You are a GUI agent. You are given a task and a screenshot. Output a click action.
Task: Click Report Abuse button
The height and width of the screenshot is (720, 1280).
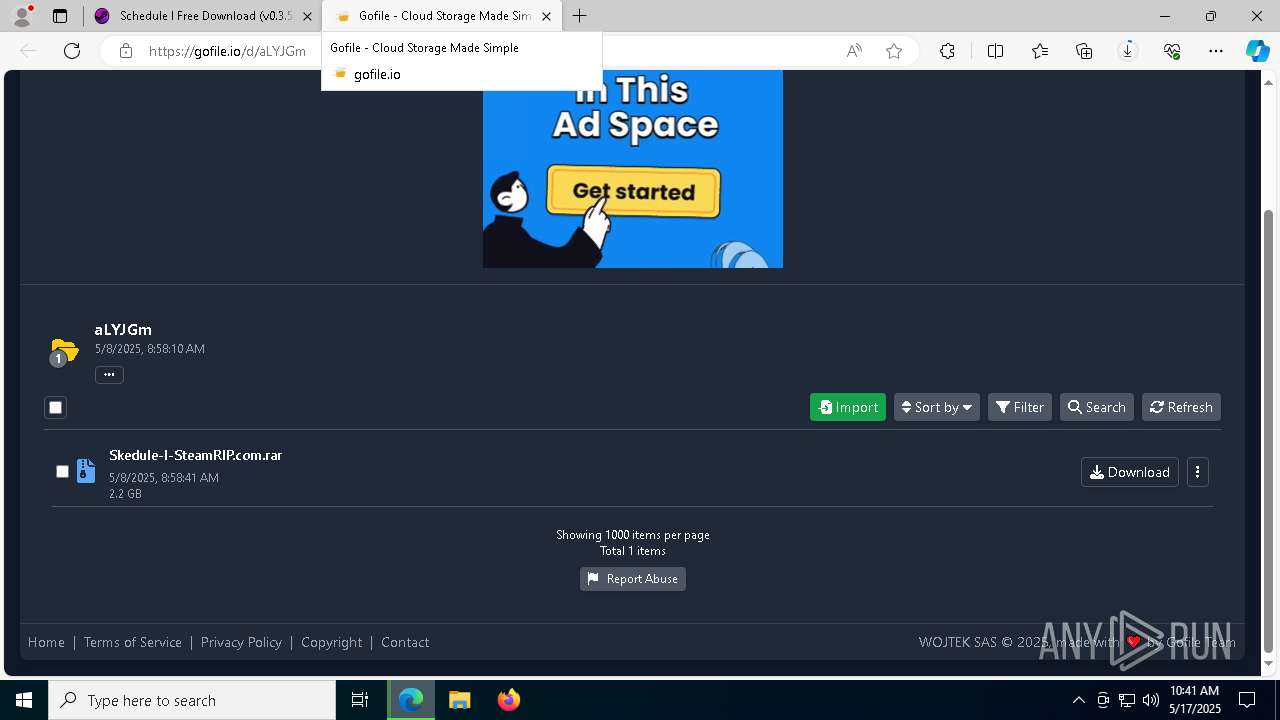633,579
